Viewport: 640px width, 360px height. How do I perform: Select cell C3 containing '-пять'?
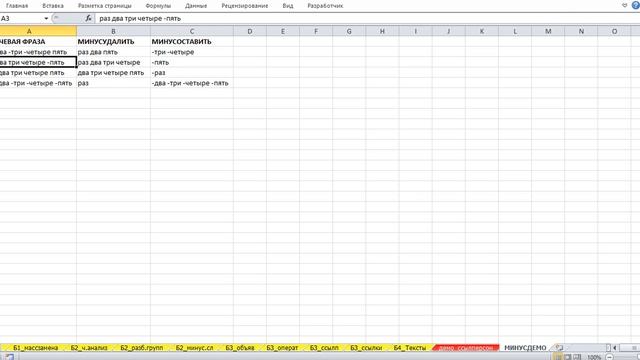(x=192, y=62)
